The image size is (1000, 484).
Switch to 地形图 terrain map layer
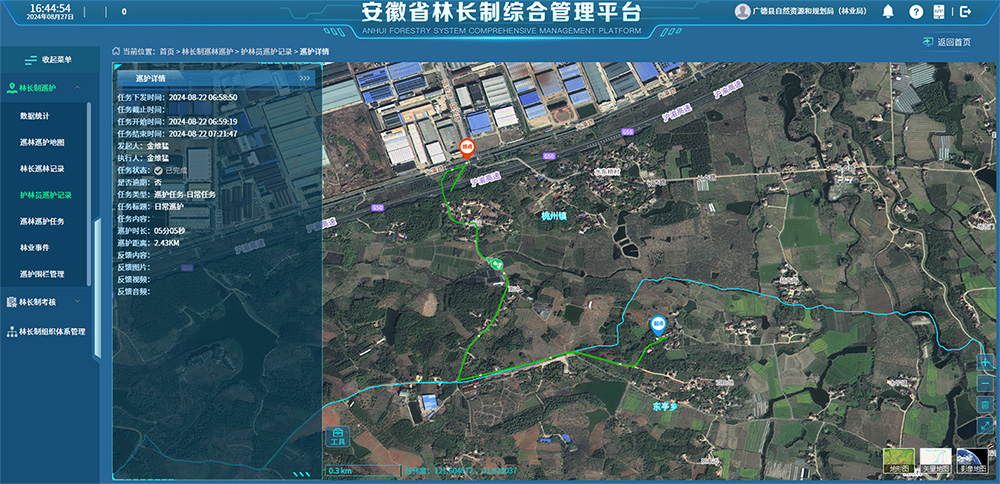tap(899, 460)
